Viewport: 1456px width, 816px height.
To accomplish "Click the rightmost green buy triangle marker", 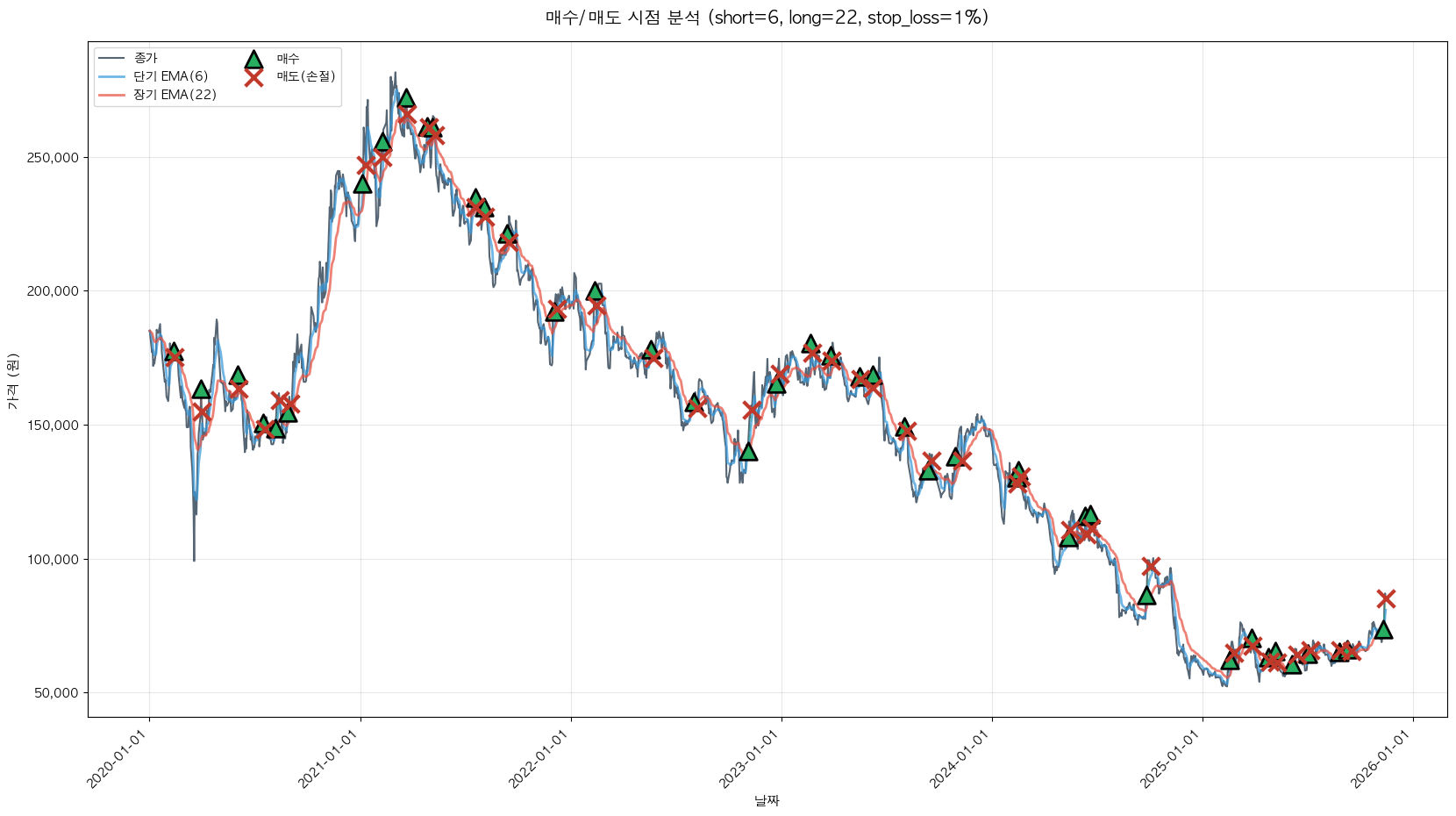I will tap(1383, 630).
